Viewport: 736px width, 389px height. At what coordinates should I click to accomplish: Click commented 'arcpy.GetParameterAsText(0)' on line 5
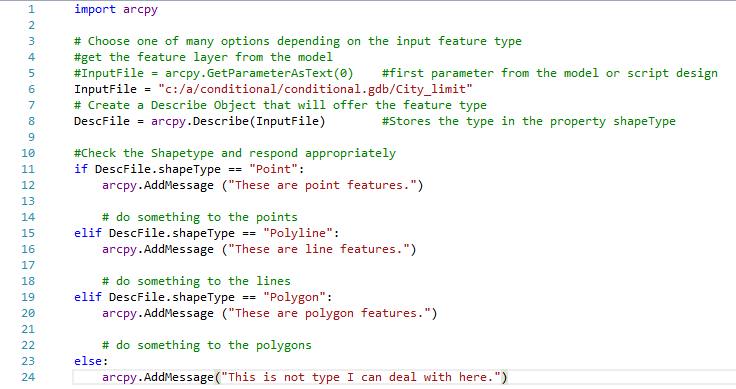tap(259, 73)
